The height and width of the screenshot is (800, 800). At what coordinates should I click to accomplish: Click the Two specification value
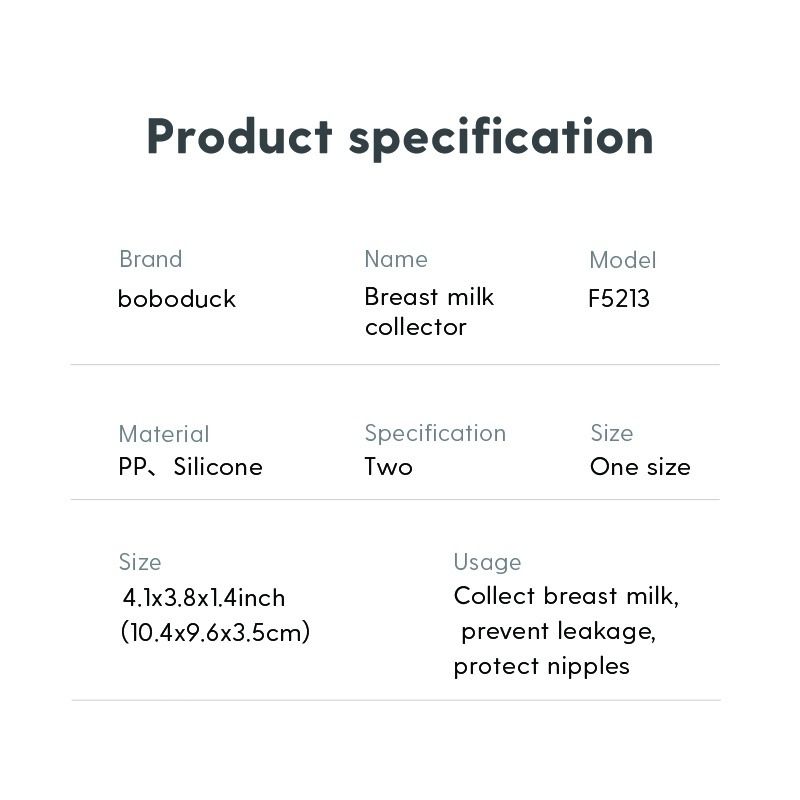click(x=389, y=467)
